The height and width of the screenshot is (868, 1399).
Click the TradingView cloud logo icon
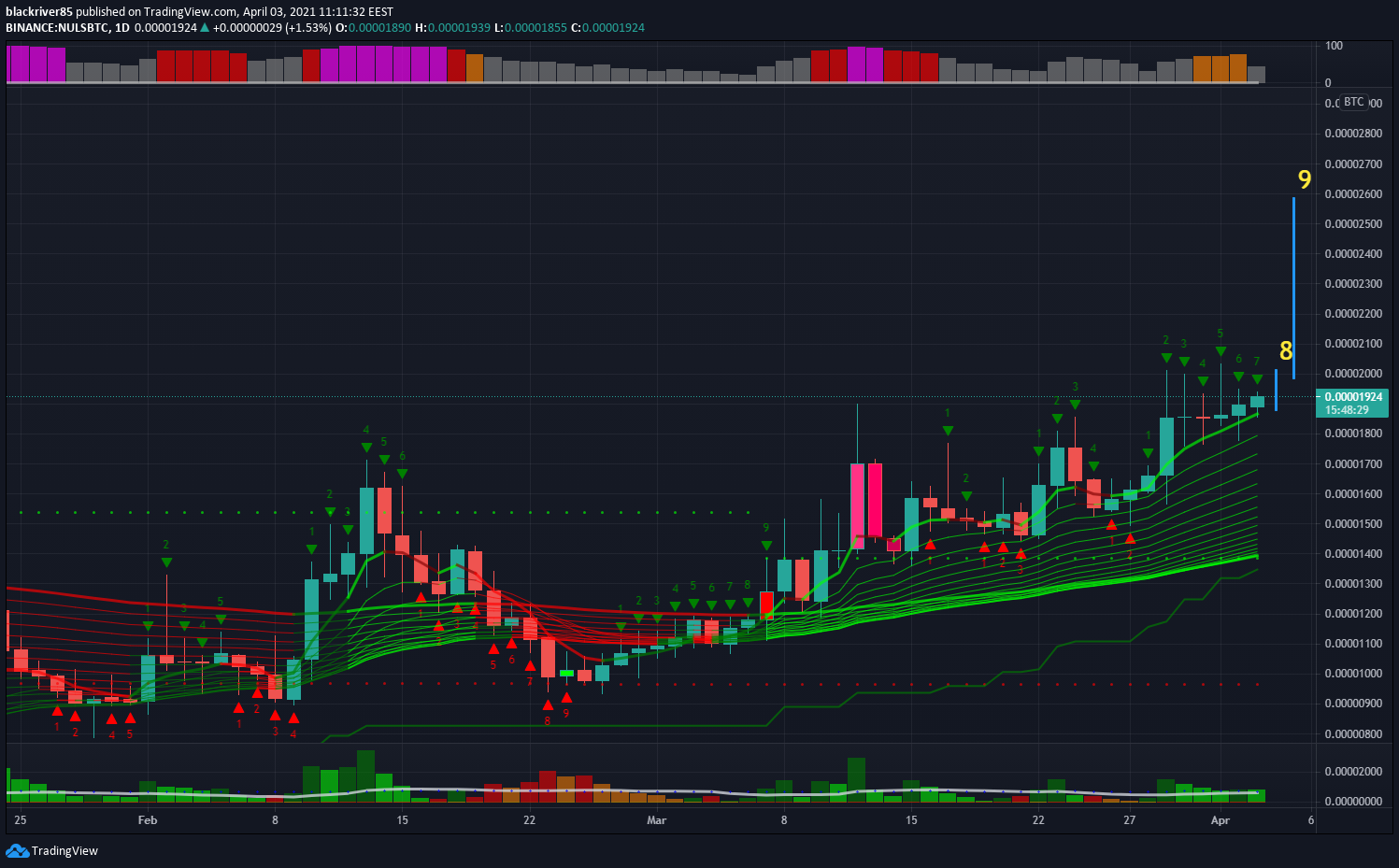tap(17, 850)
